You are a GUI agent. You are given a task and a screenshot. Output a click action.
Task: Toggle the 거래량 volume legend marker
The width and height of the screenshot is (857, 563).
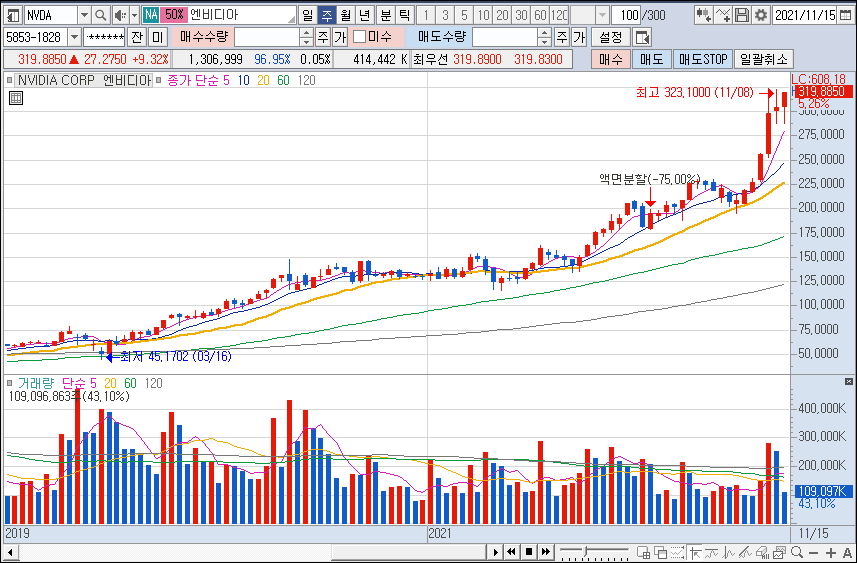click(9, 383)
